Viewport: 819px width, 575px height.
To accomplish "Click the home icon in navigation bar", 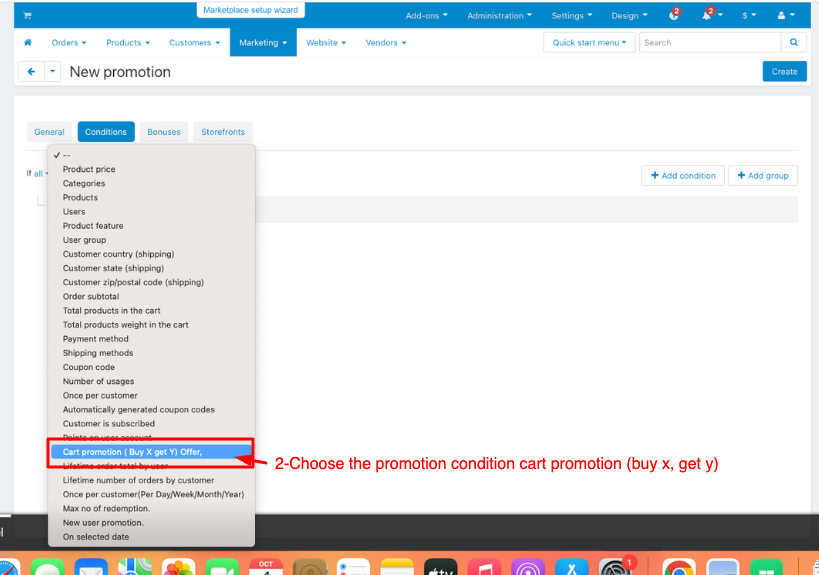I will (x=27, y=43).
